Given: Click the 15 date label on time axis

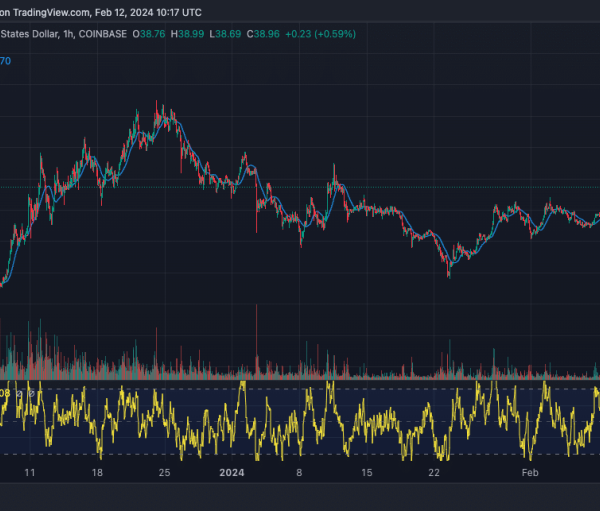Looking at the screenshot, I should (x=367, y=473).
